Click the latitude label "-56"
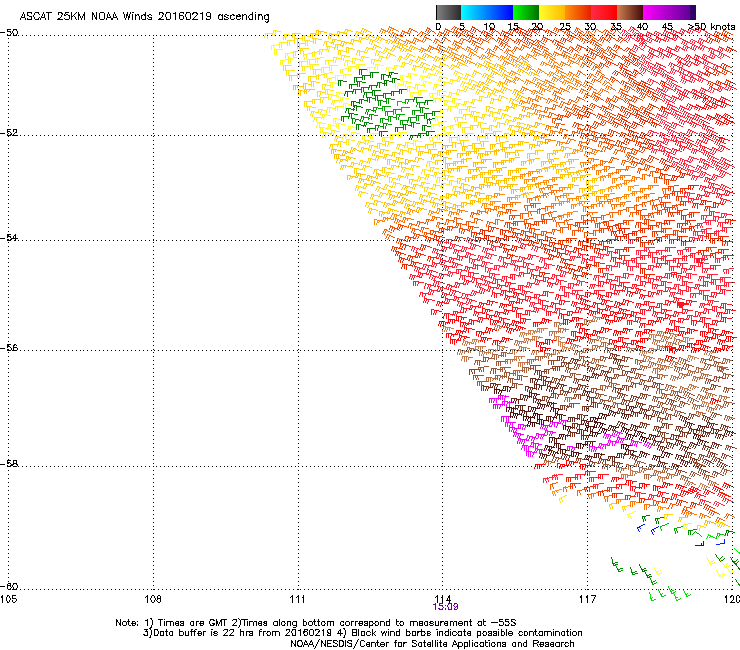Image resolution: width=740 pixels, height=650 pixels. (x=9, y=347)
